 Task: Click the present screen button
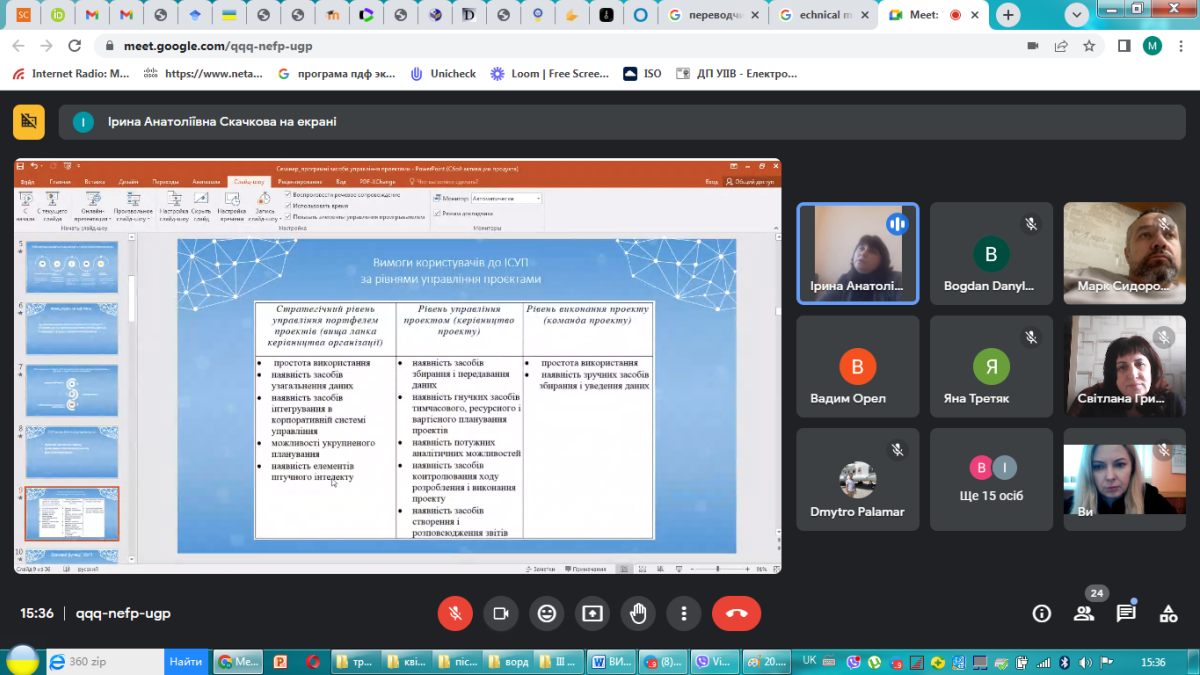593,613
